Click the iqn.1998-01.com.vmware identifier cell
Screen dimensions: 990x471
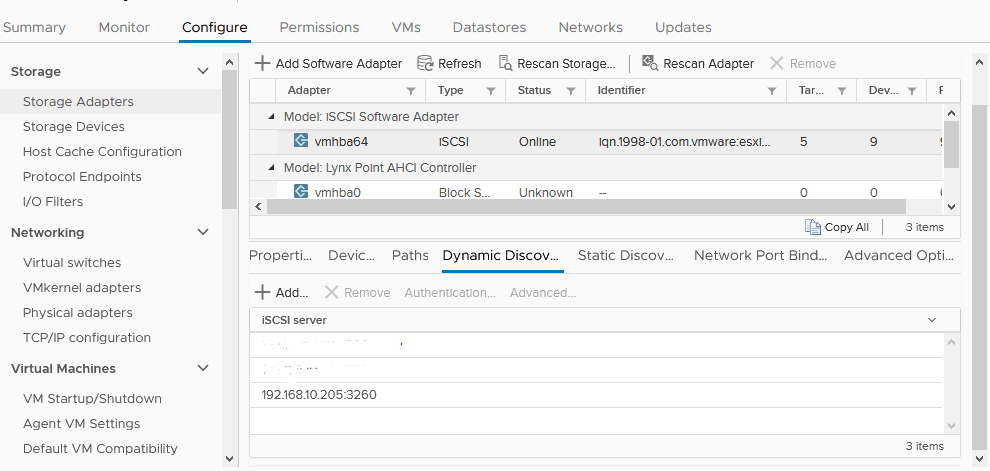(x=685, y=142)
